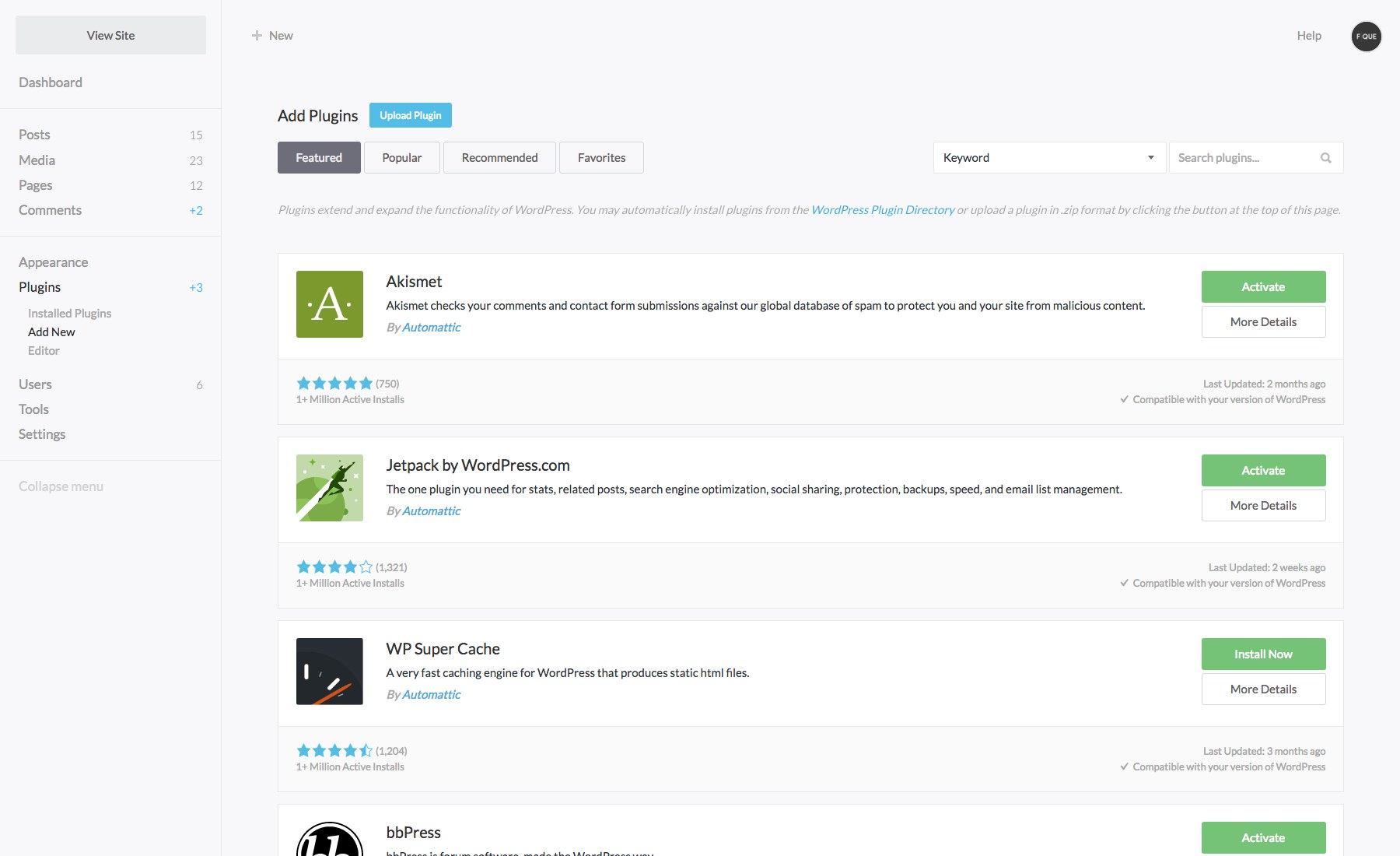Click the Automattic link under Akismet
This screenshot has width=1400, height=856.
click(432, 328)
